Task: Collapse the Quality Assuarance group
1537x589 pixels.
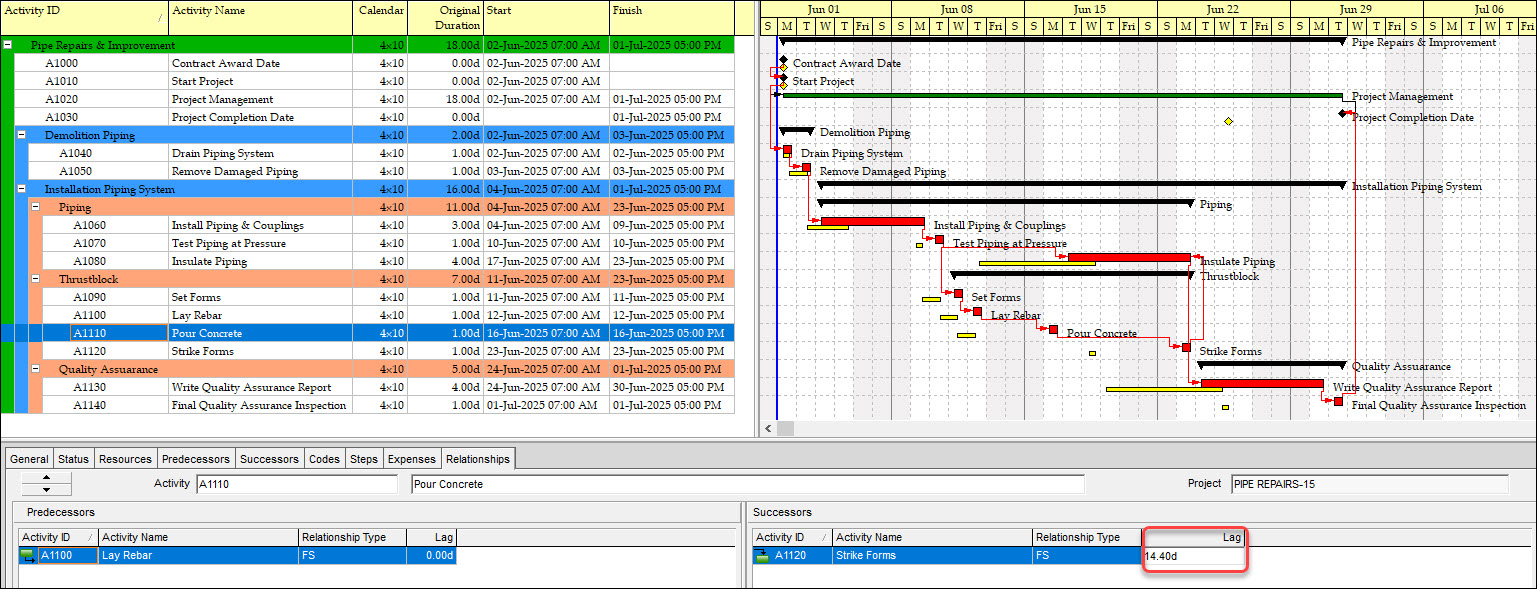Action: 36,369
